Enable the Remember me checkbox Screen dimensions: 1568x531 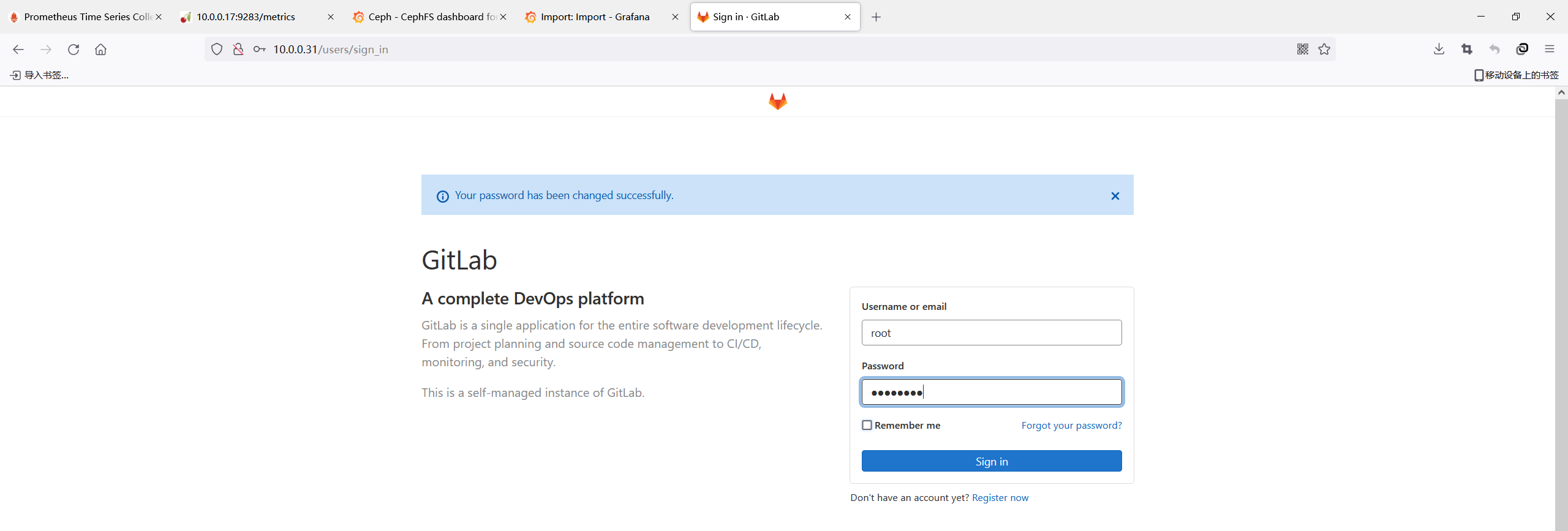click(x=867, y=425)
